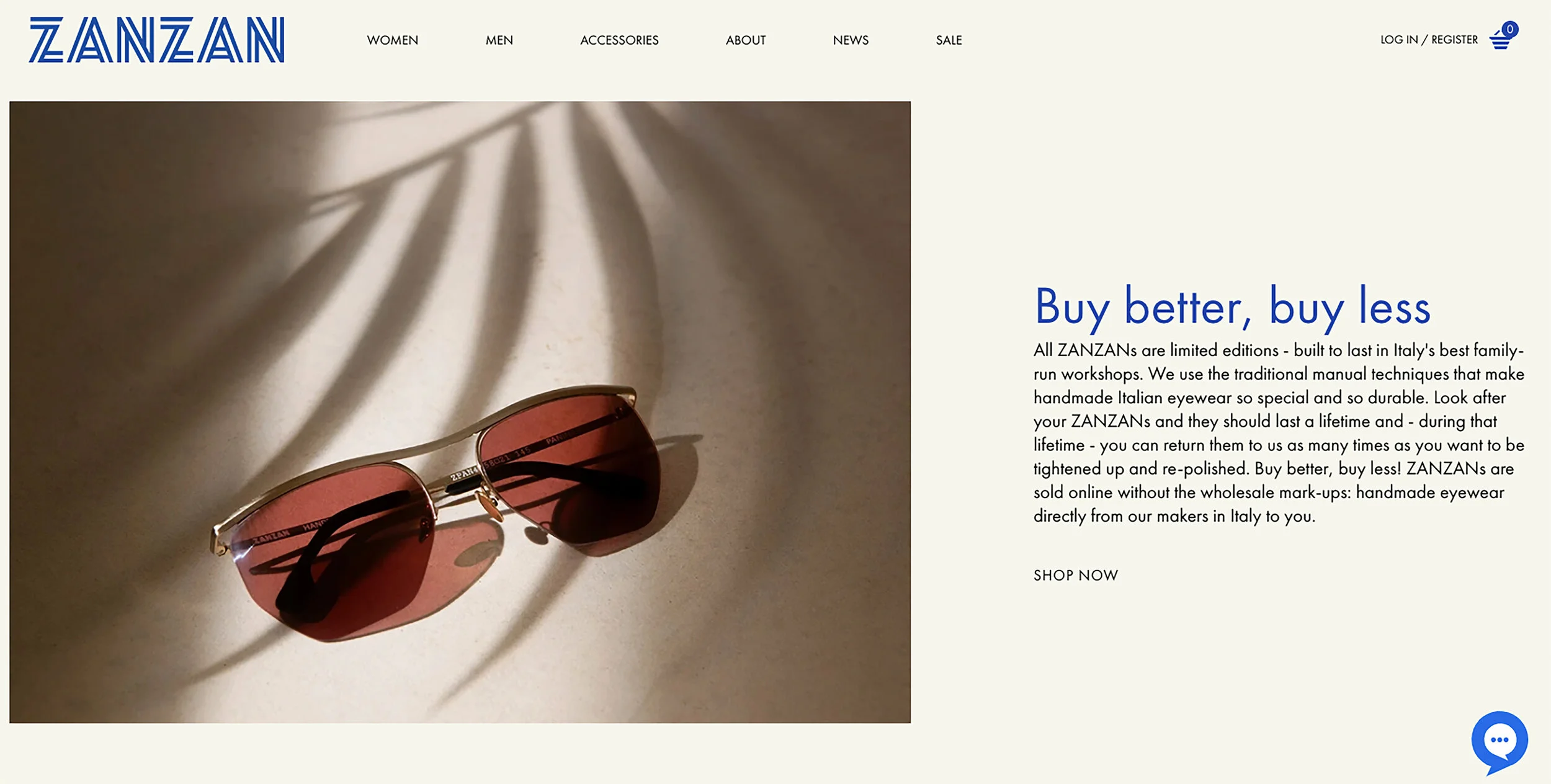Open the MEN menu
This screenshot has height=784, width=1551.
(x=499, y=40)
